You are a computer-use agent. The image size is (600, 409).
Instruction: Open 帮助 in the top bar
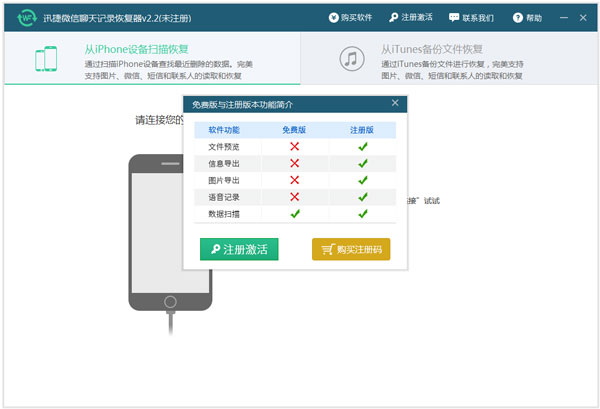click(527, 18)
